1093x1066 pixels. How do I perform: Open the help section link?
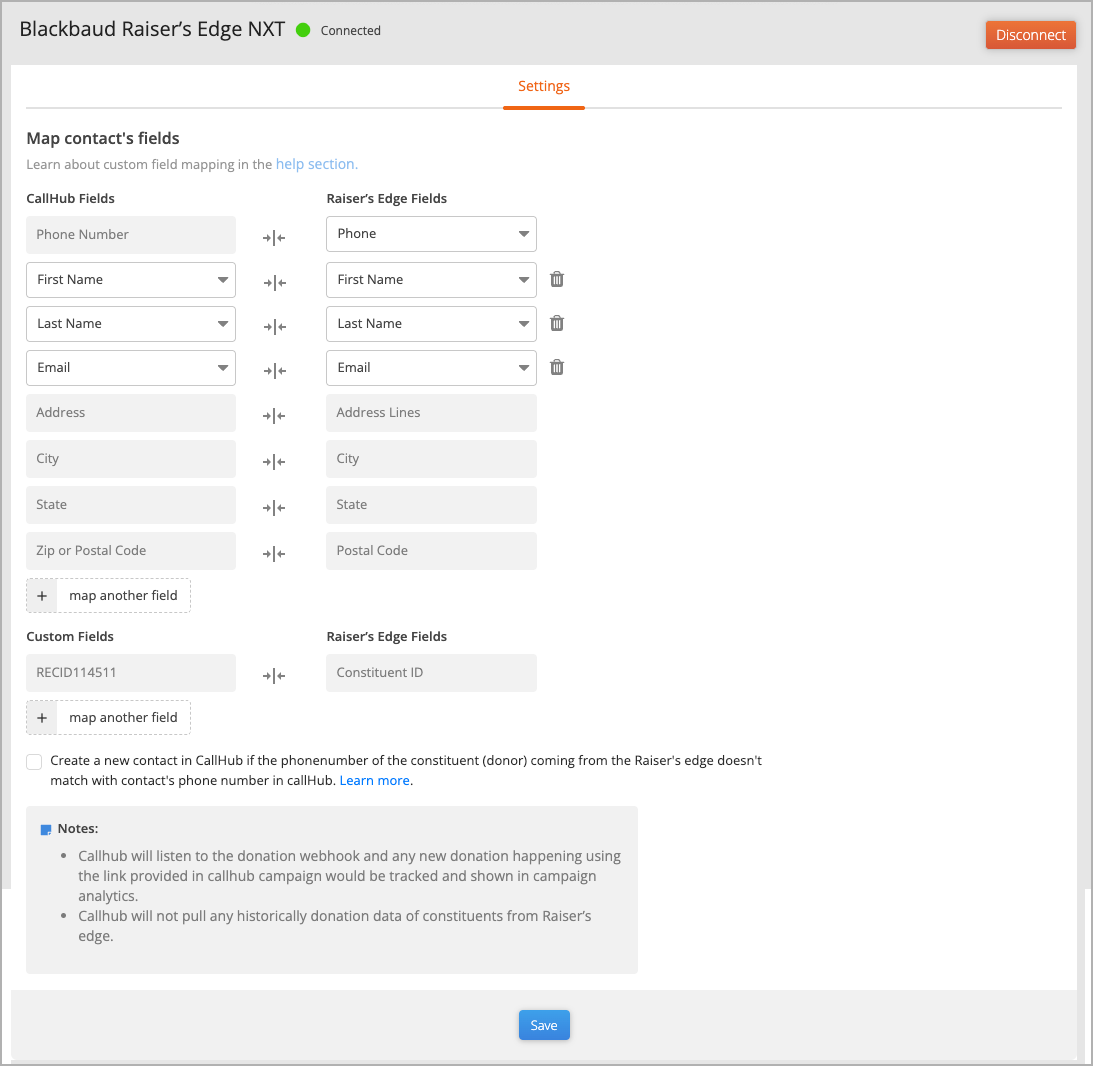click(316, 164)
